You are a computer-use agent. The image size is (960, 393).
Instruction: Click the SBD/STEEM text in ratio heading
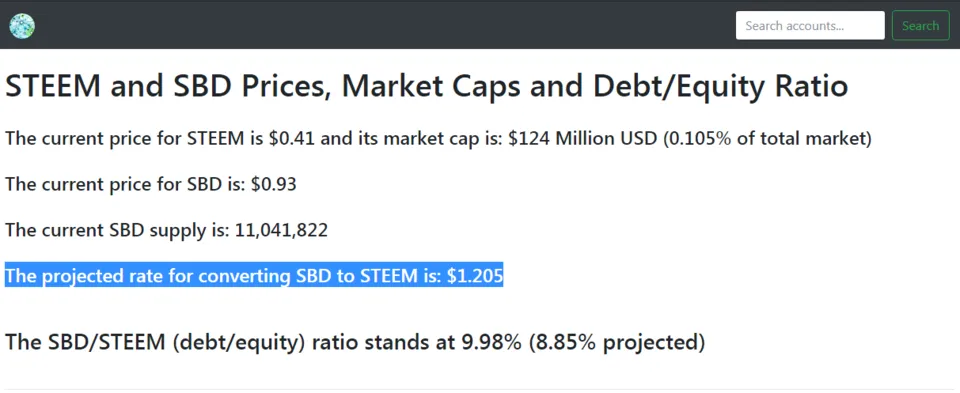[85, 342]
